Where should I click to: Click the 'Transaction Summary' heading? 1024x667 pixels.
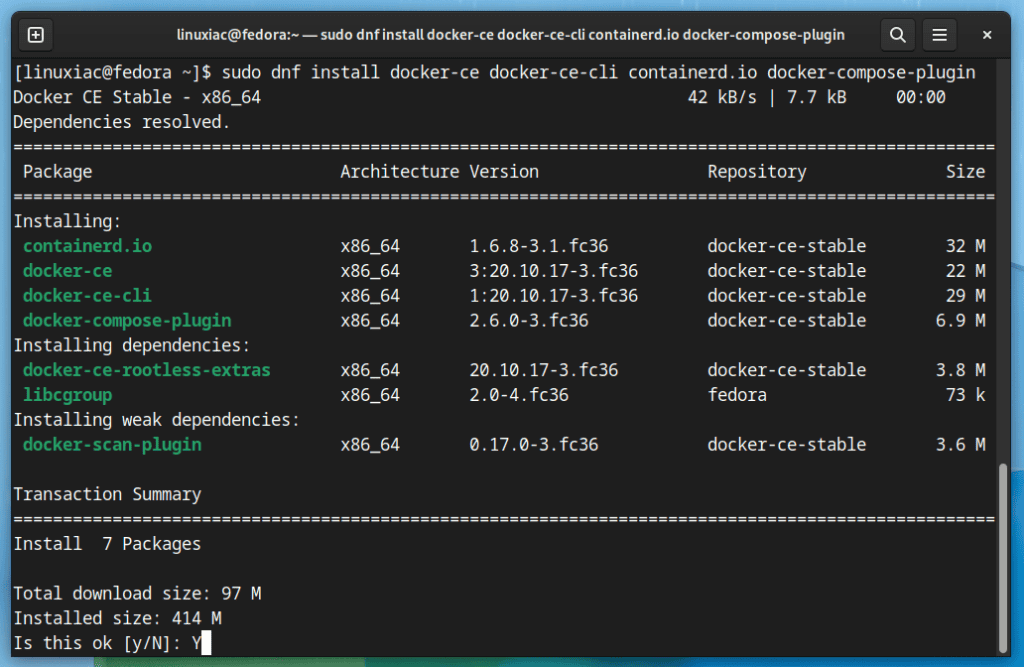click(107, 495)
